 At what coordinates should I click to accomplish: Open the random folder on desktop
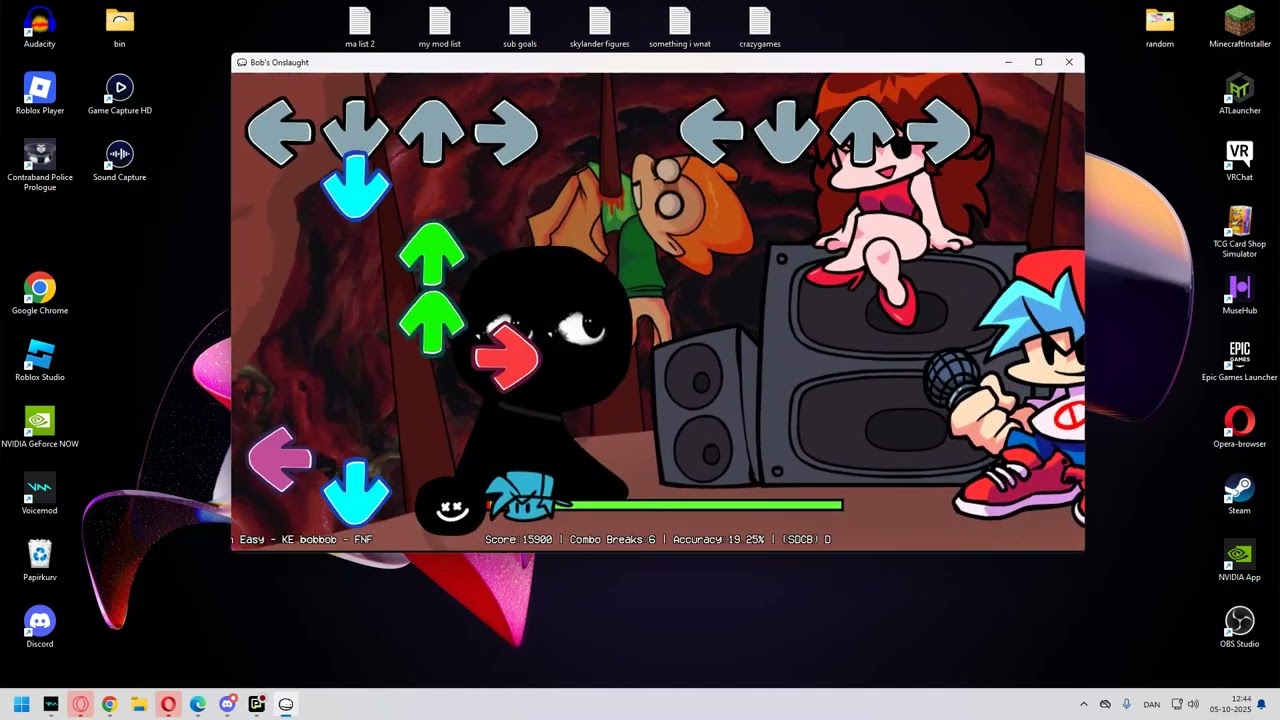click(x=1159, y=27)
